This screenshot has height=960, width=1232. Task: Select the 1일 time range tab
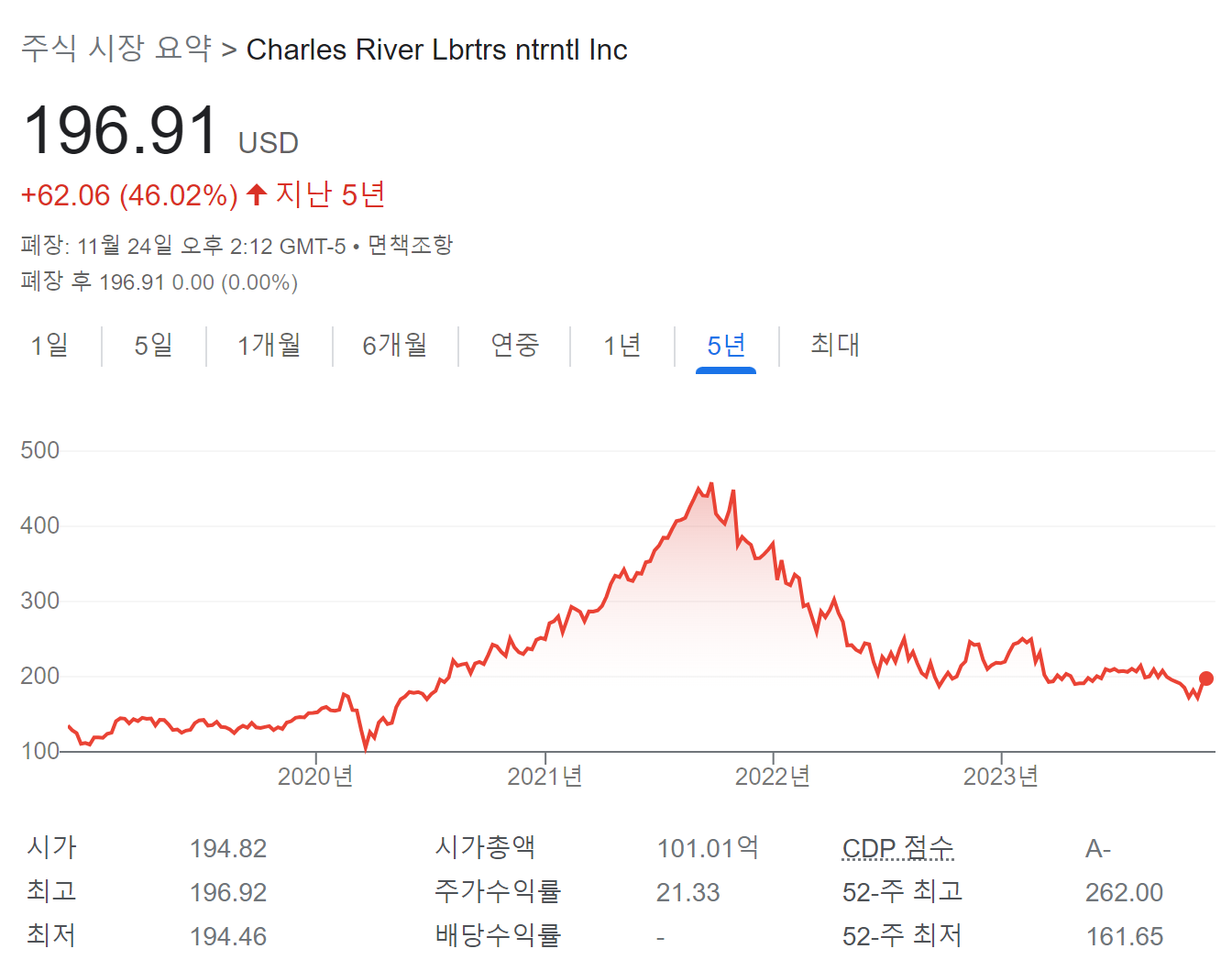[x=49, y=345]
